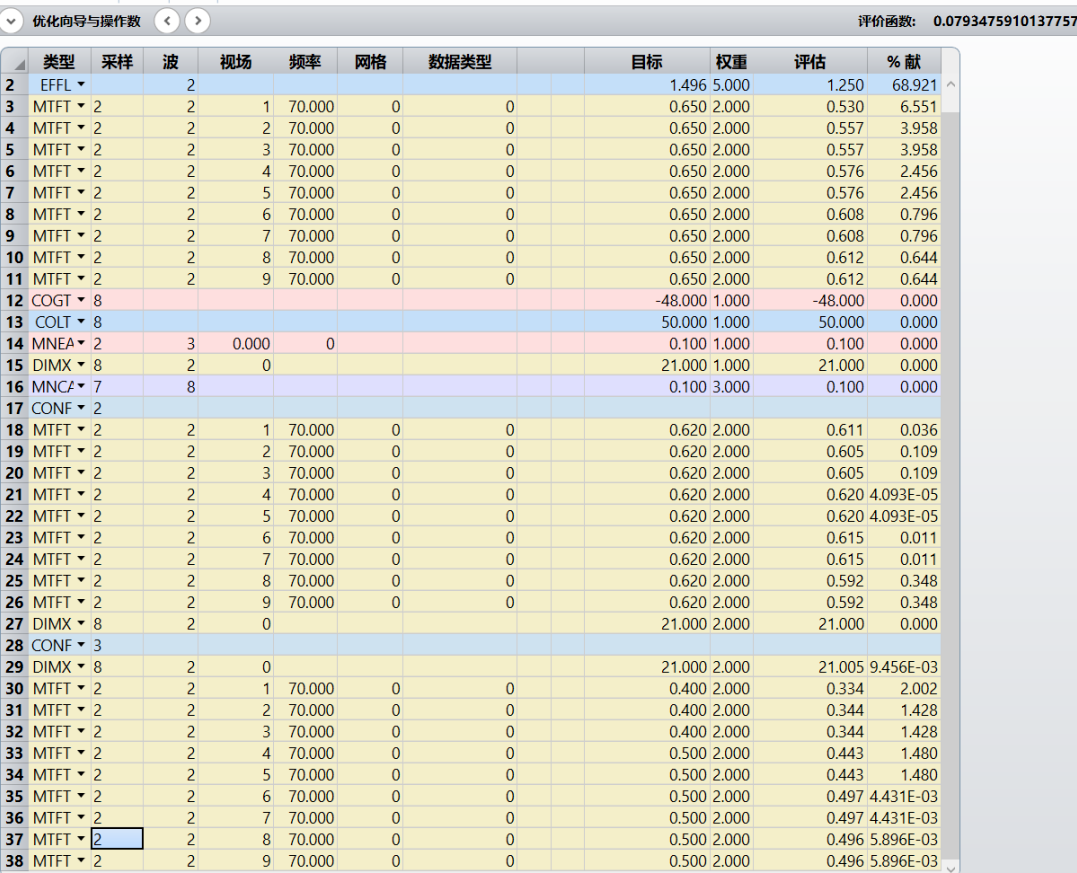Open the CONF dropdown in row 17

click(x=82, y=408)
